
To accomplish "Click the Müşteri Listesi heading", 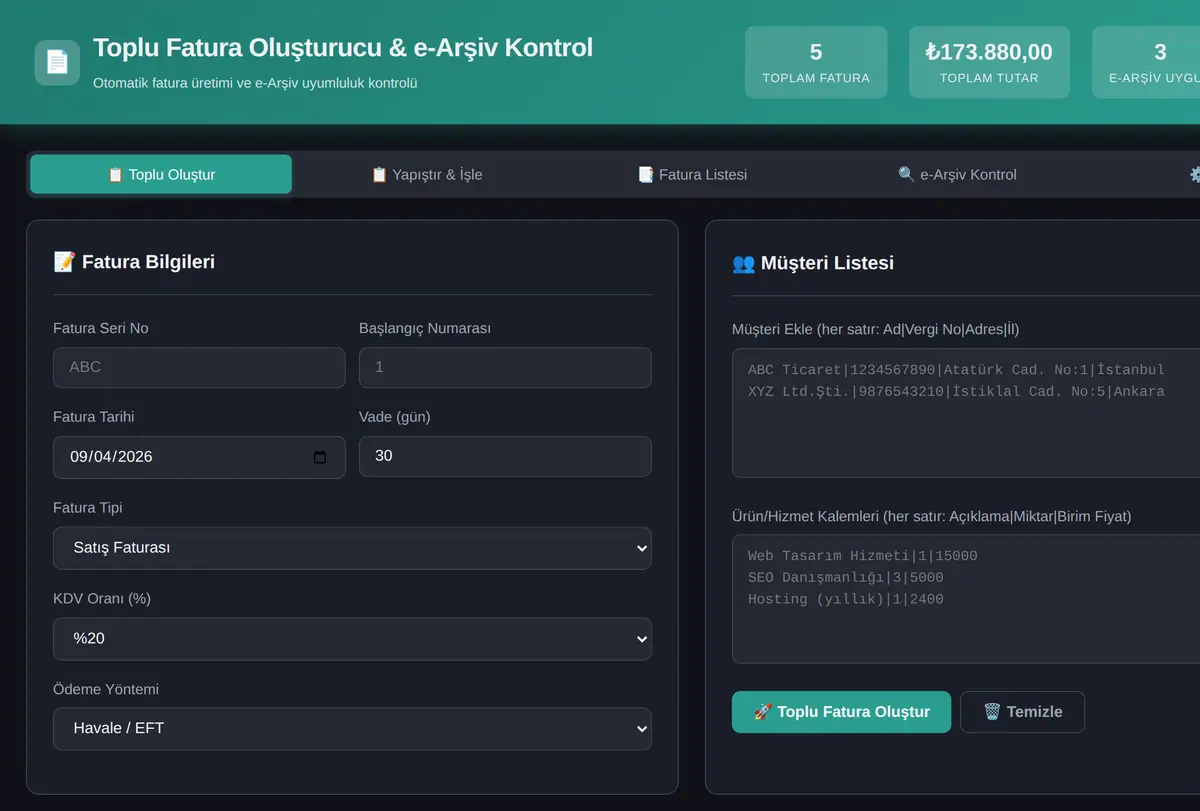I will click(x=813, y=263).
